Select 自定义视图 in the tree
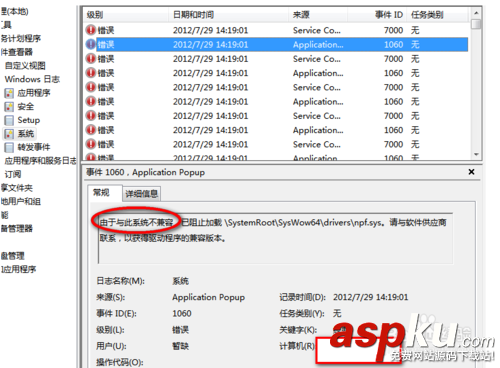The height and width of the screenshot is (368, 500). click(x=25, y=66)
